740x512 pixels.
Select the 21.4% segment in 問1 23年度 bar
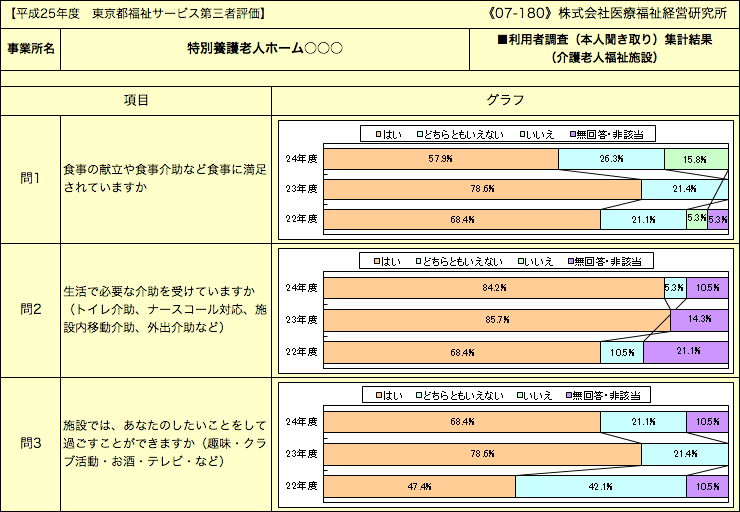pos(685,189)
